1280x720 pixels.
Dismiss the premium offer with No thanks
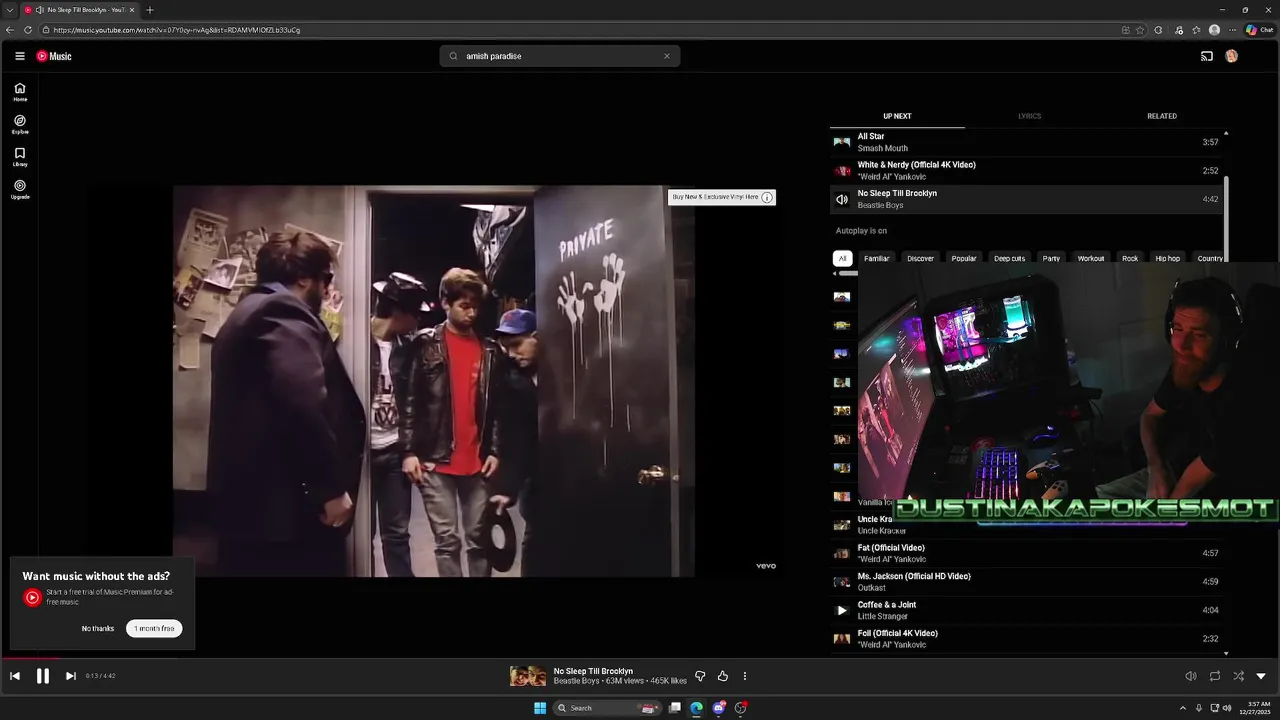[98, 628]
